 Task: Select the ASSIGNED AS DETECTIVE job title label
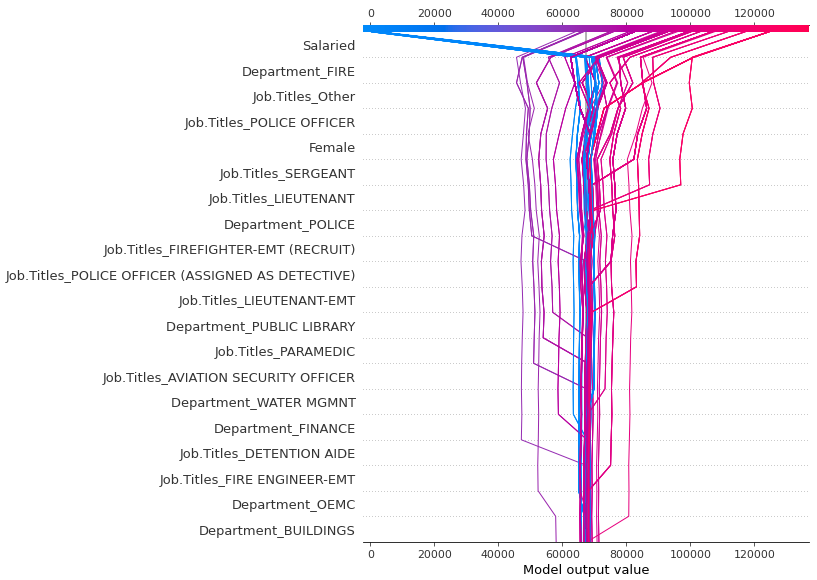pos(180,276)
